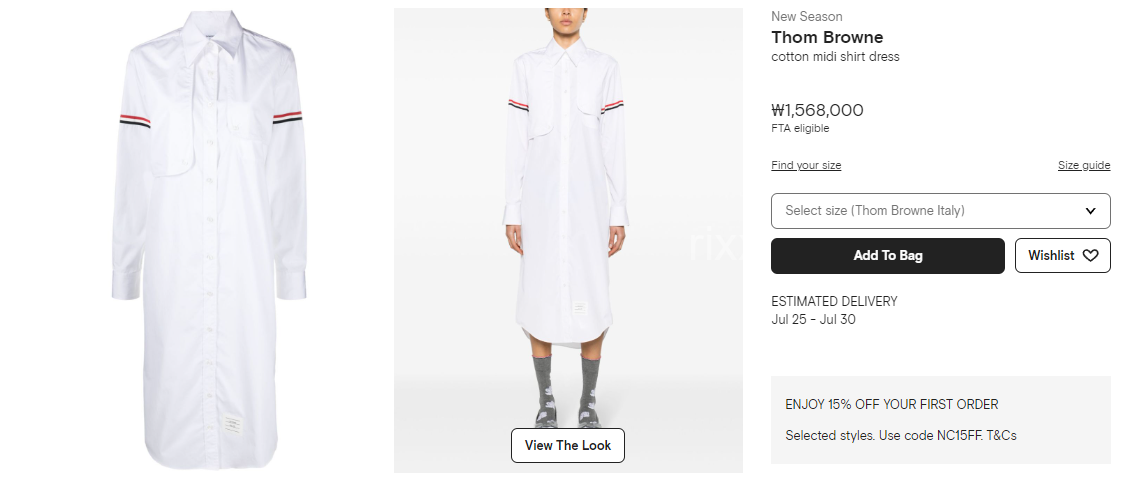Click the ₩1,568,000 price text
Image resolution: width=1137 pixels, height=477 pixels.
coord(817,110)
